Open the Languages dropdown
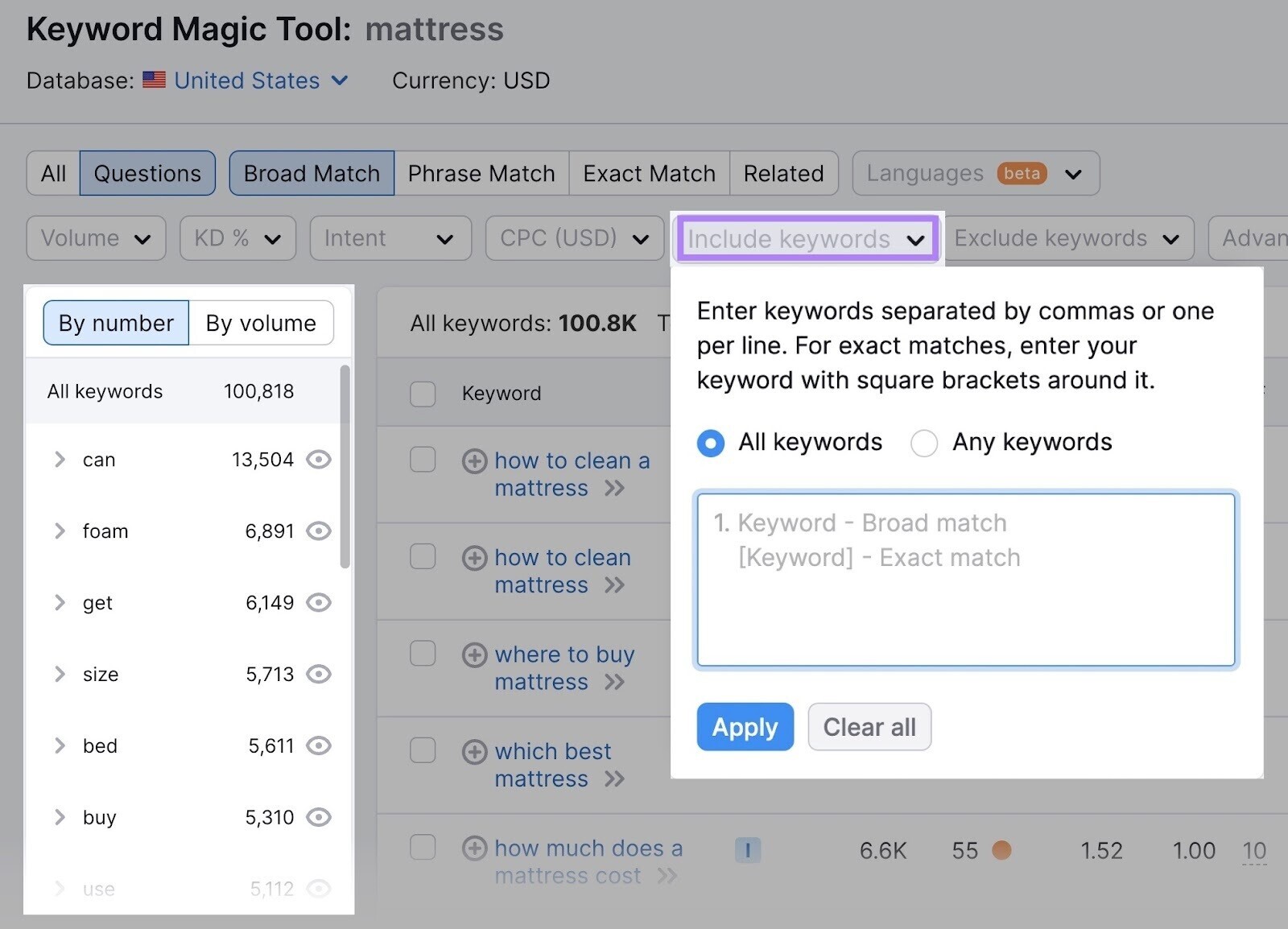Screen dimensions: 1288x929 pyautogui.click(x=976, y=173)
